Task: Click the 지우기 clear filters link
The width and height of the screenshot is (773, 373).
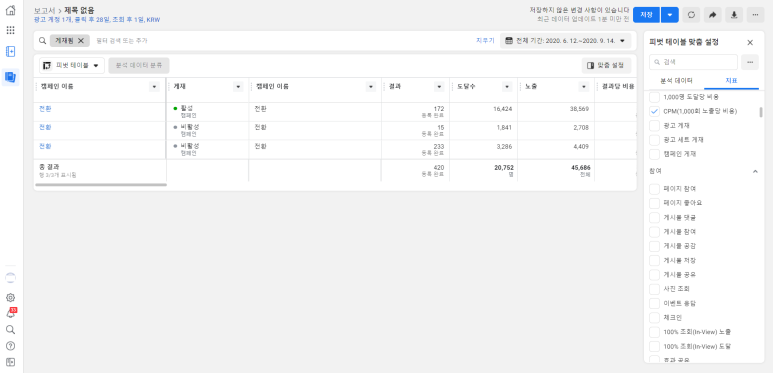Action: tap(485, 40)
